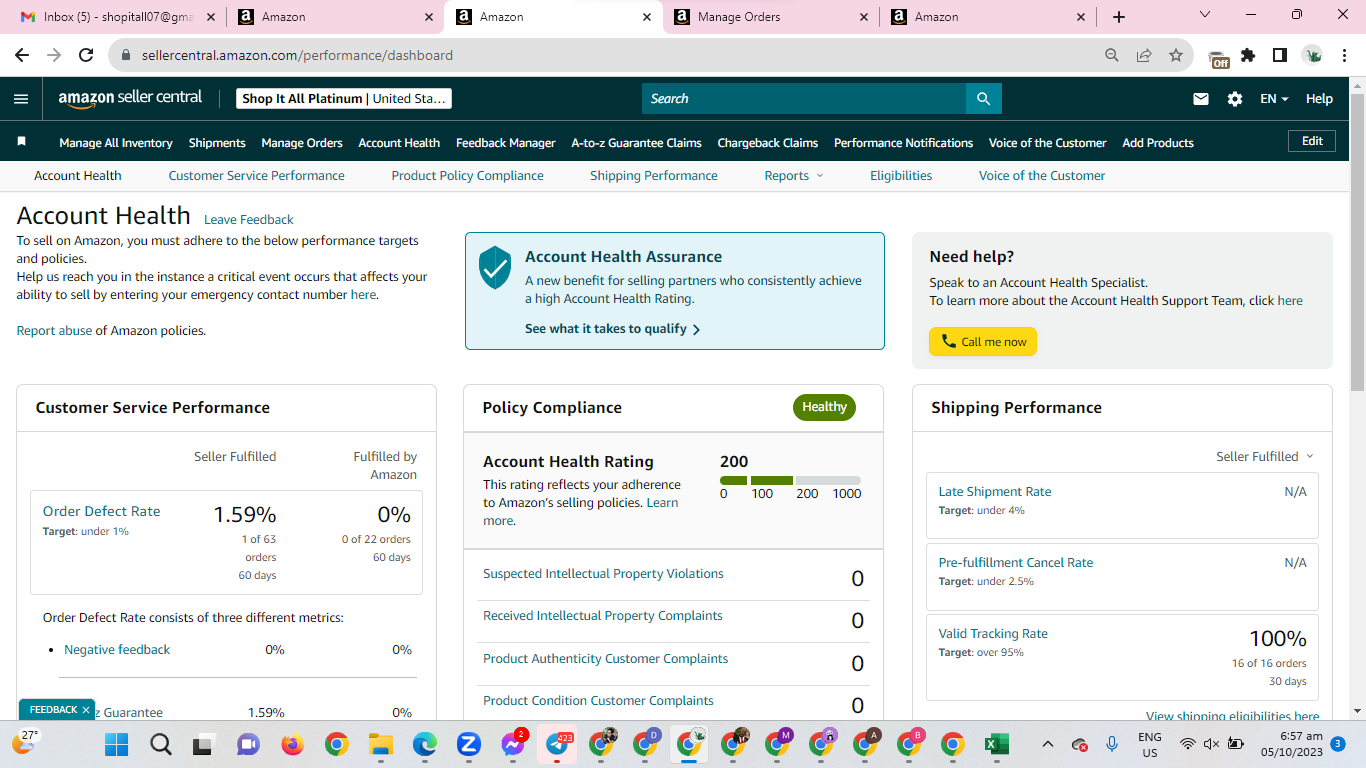
Task: Open the Shop It All Platinum account switcher
Action: (344, 98)
